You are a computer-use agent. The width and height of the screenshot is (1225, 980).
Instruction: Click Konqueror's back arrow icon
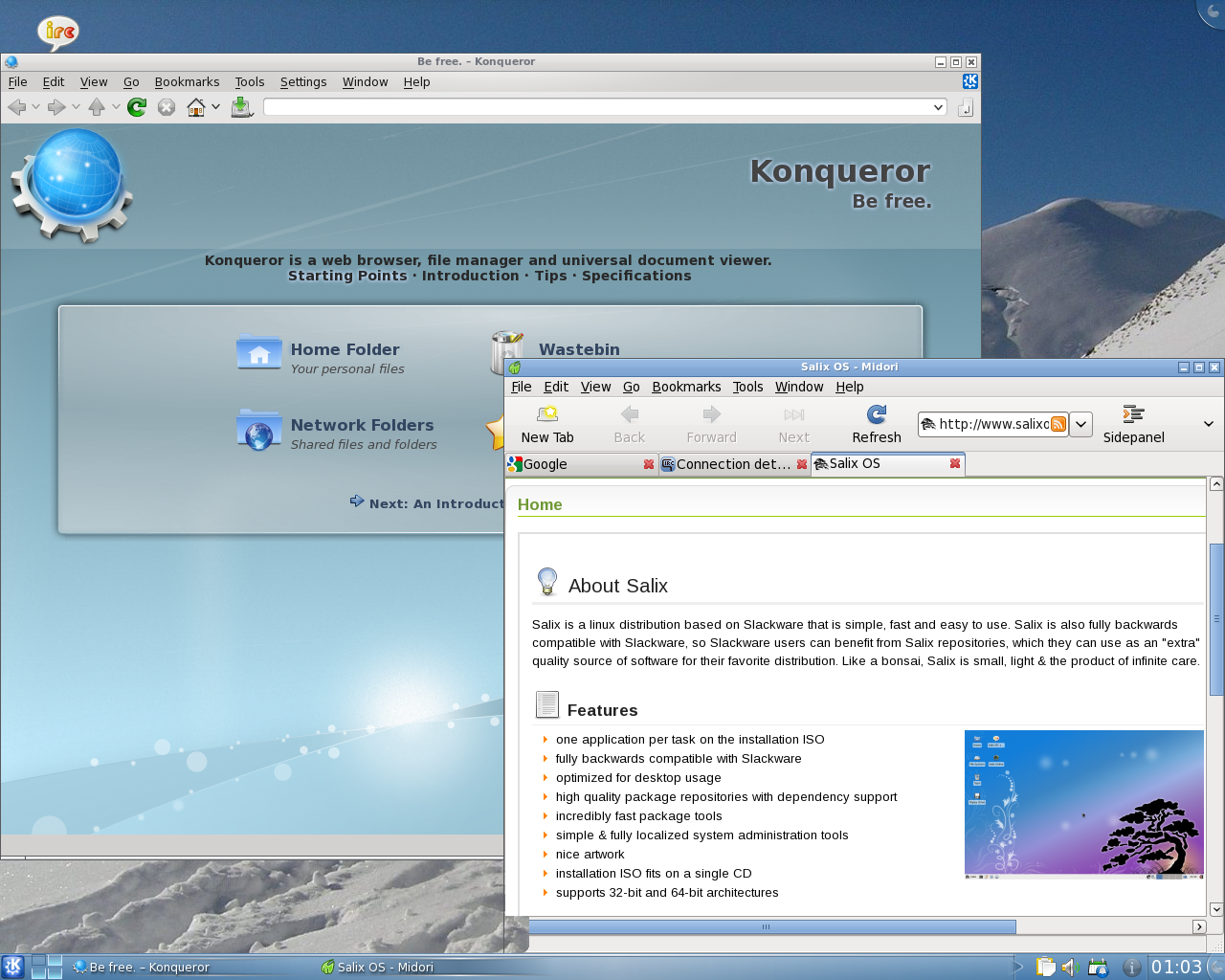(x=16, y=107)
